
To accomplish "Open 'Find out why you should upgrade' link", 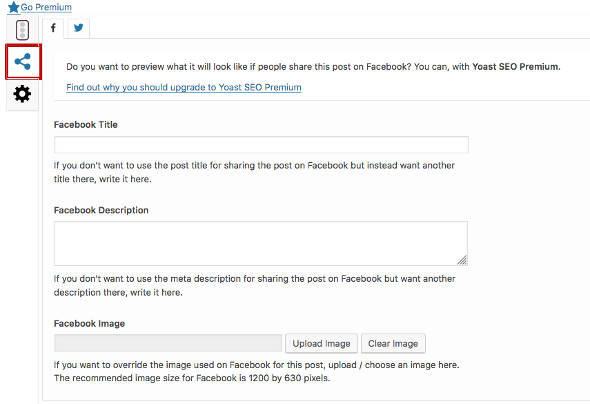I will [x=184, y=87].
